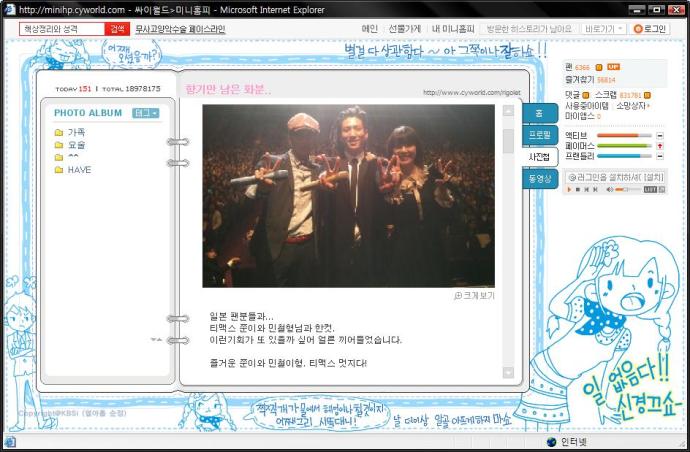This screenshot has width=690, height=452.
Task: Open the HAVE folder
Action: pos(79,170)
